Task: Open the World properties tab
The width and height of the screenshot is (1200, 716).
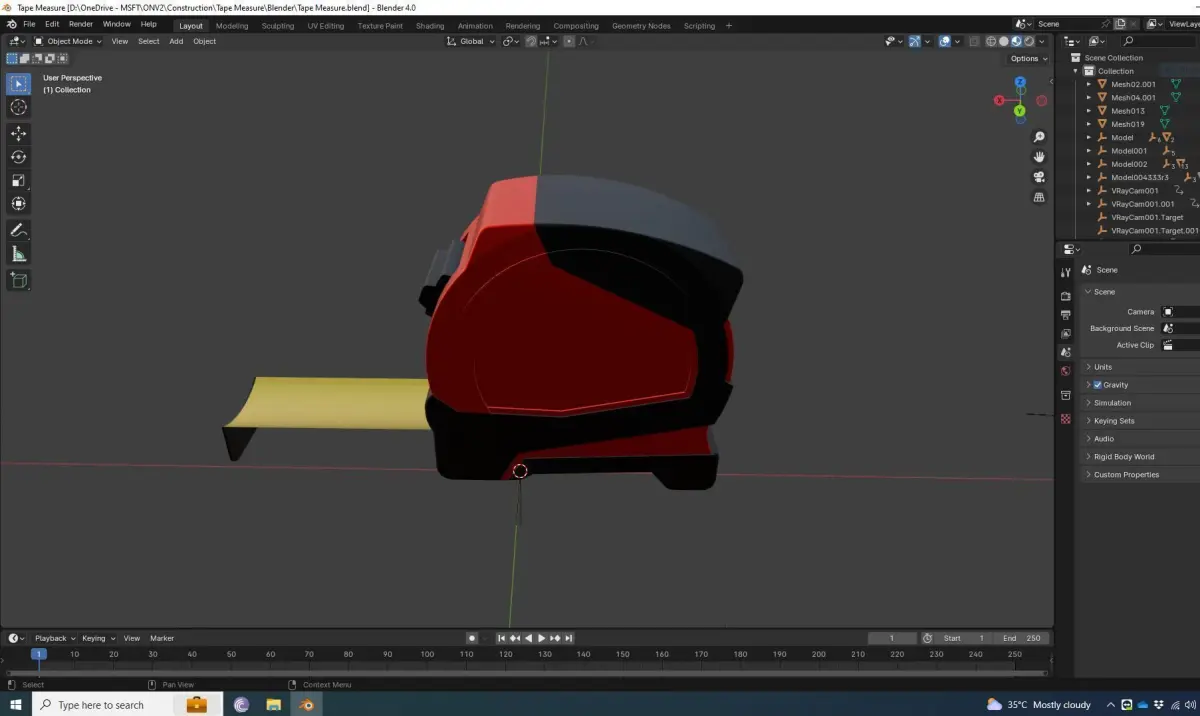Action: pos(1065,371)
